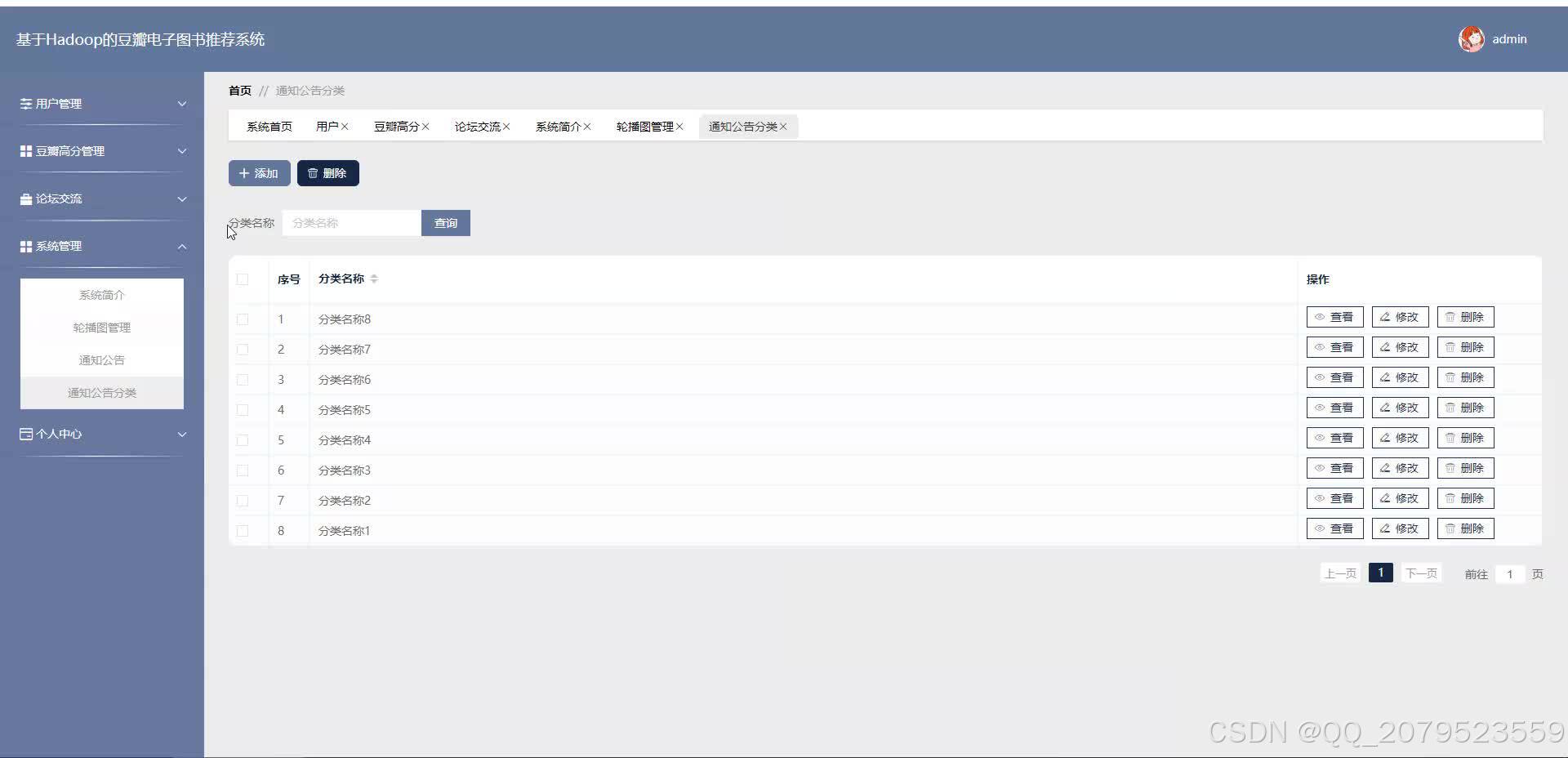Expand the 用户管理 menu chevron
The height and width of the screenshot is (758, 1568).
(182, 104)
